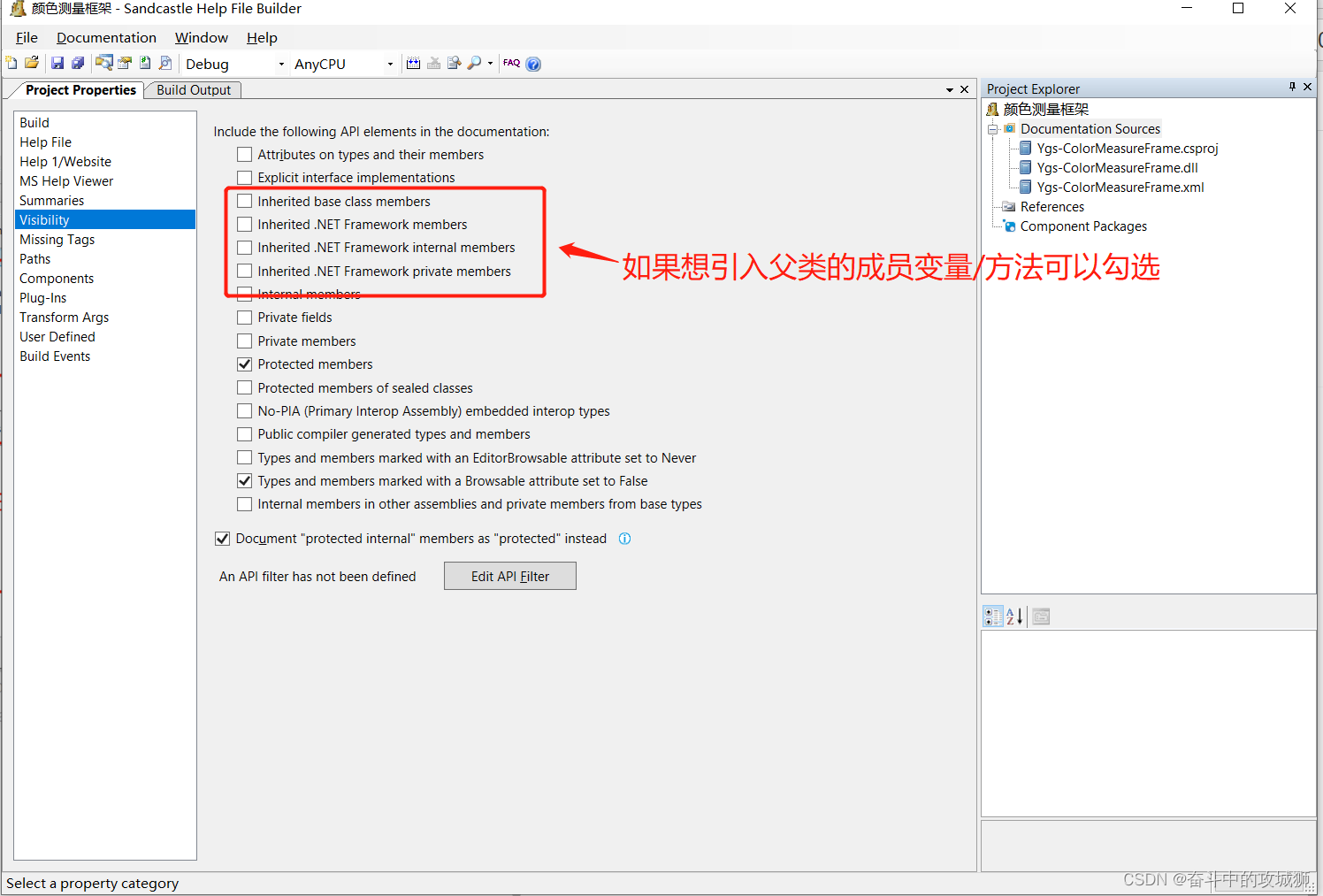Click the greyed Property Pages icon
Viewport: 1323px width, 896px height.
1041,616
